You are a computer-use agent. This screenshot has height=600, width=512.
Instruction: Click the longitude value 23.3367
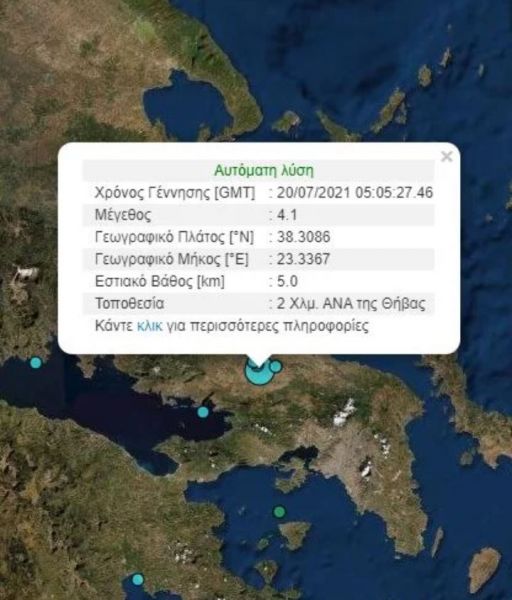[303, 259]
